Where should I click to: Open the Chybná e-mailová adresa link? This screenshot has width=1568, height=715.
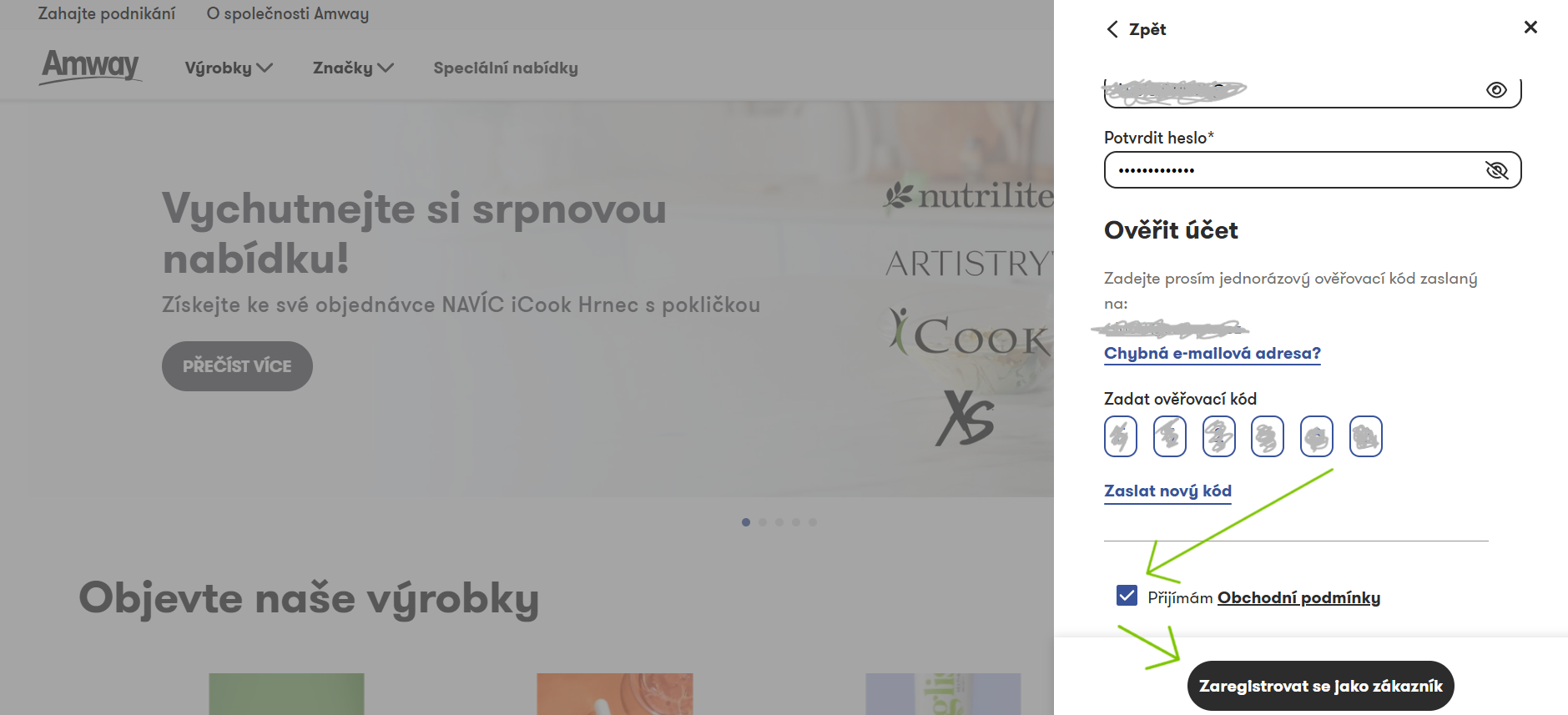[1213, 354]
